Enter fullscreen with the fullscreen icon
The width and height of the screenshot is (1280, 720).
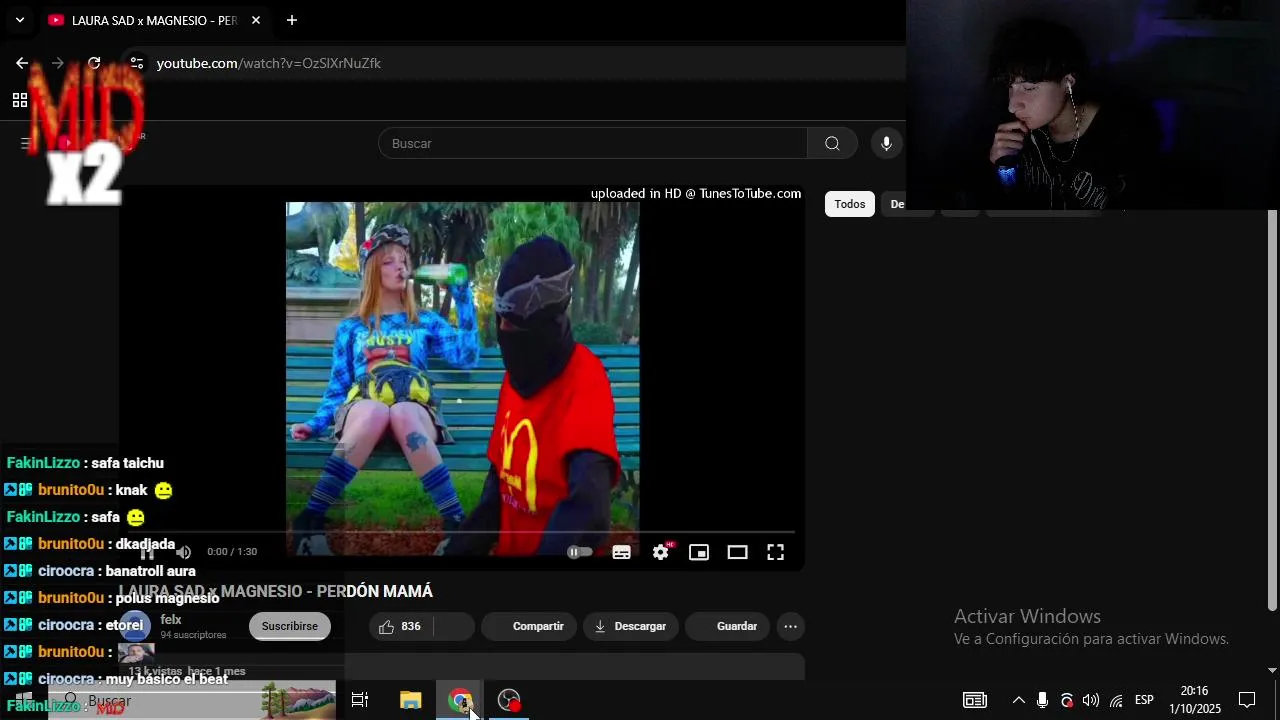775,552
